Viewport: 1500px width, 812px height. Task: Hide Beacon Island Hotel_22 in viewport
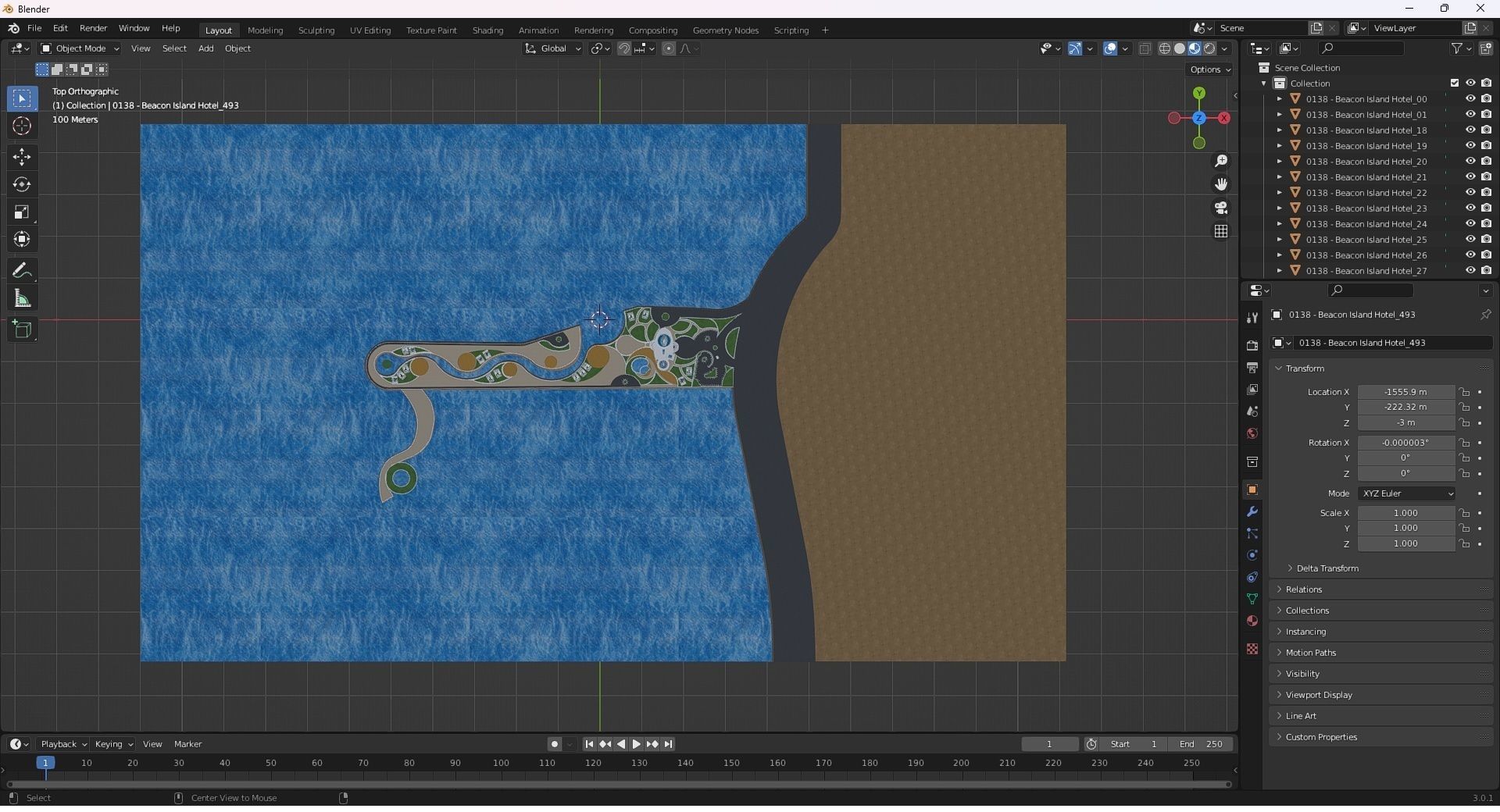1470,192
